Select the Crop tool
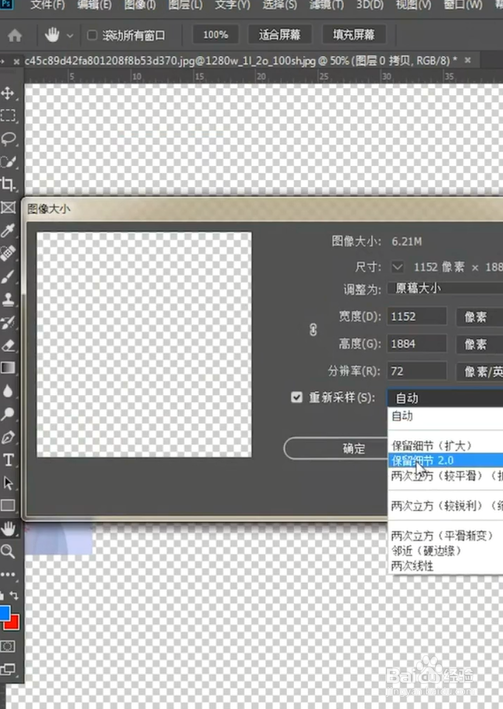 [x=8, y=184]
